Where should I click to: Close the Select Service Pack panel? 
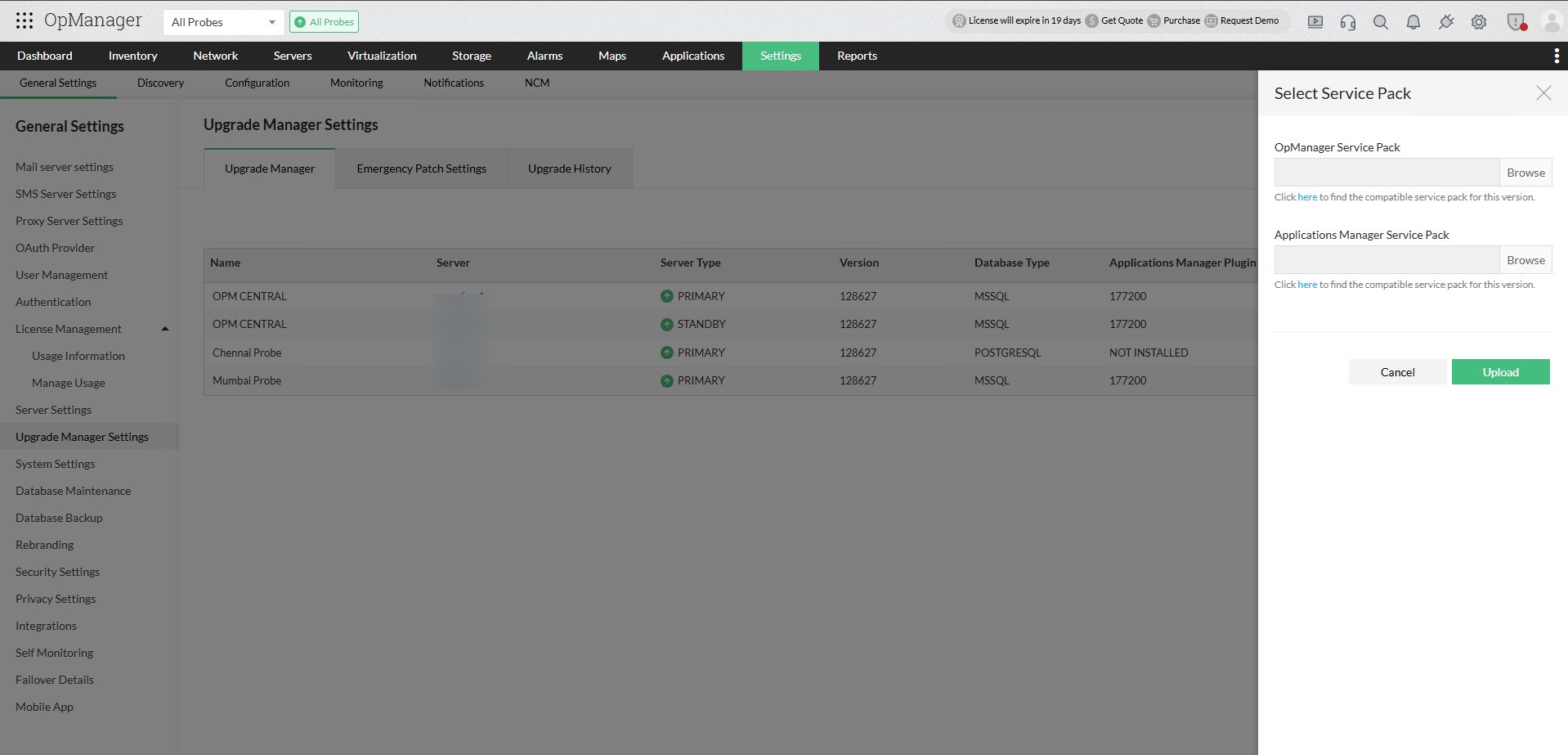click(x=1543, y=93)
